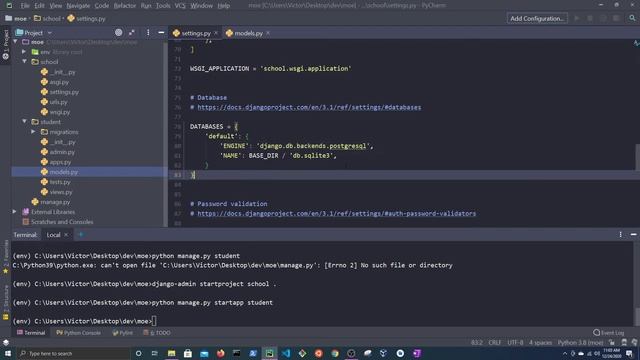Open Firefox from taskbar
The height and width of the screenshot is (360, 640).
(x=220, y=353)
